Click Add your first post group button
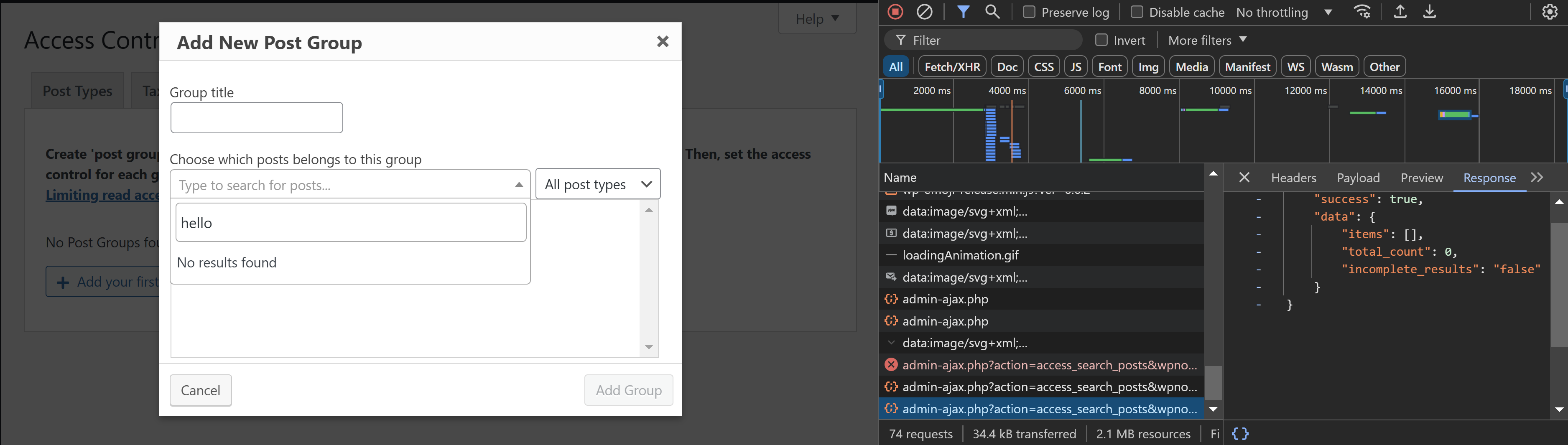 point(102,282)
